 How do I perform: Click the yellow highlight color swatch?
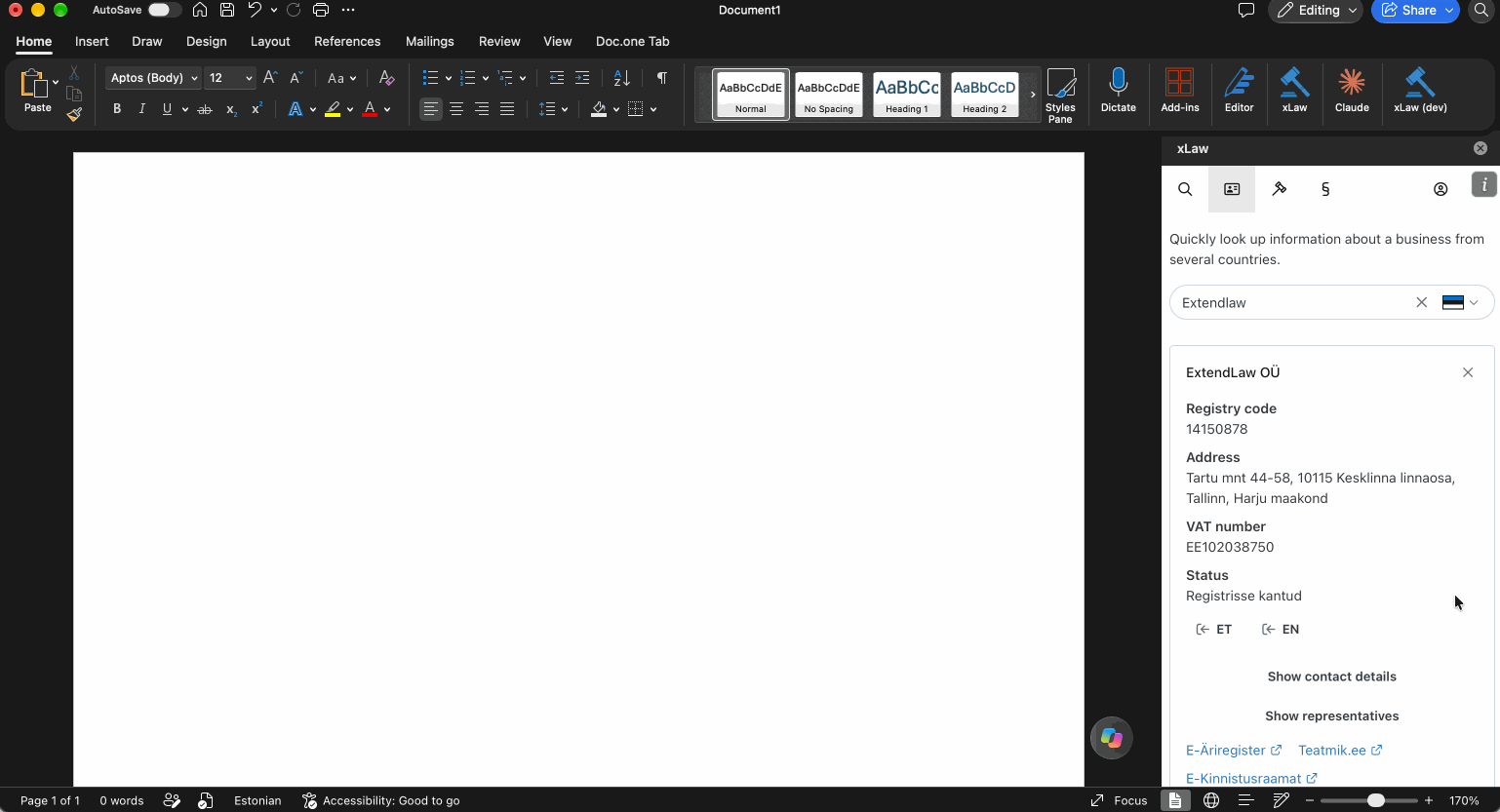pyautogui.click(x=333, y=109)
